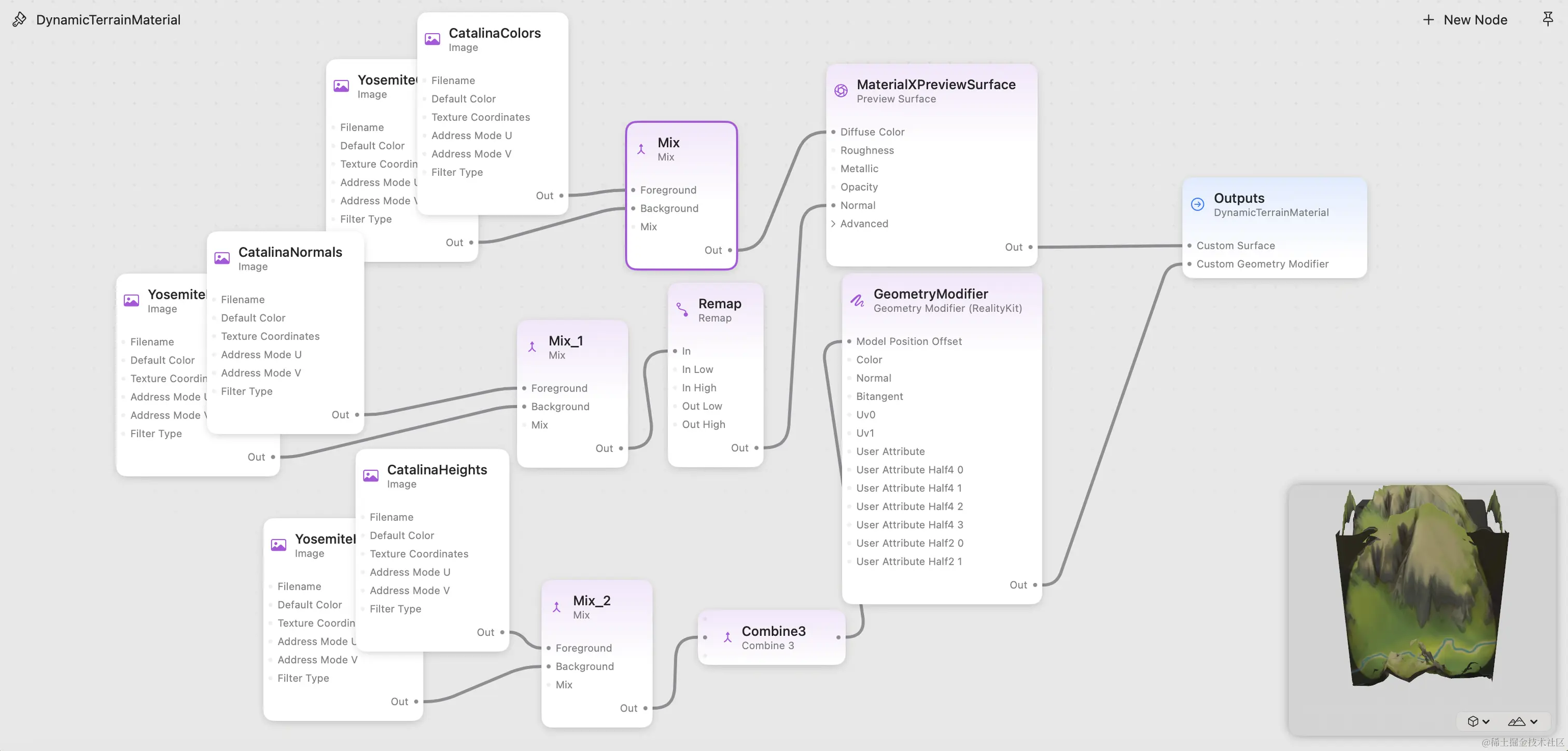This screenshot has width=1568, height=751.
Task: Expand the Advanced section of MaterialXPreviewSurface
Action: point(833,224)
